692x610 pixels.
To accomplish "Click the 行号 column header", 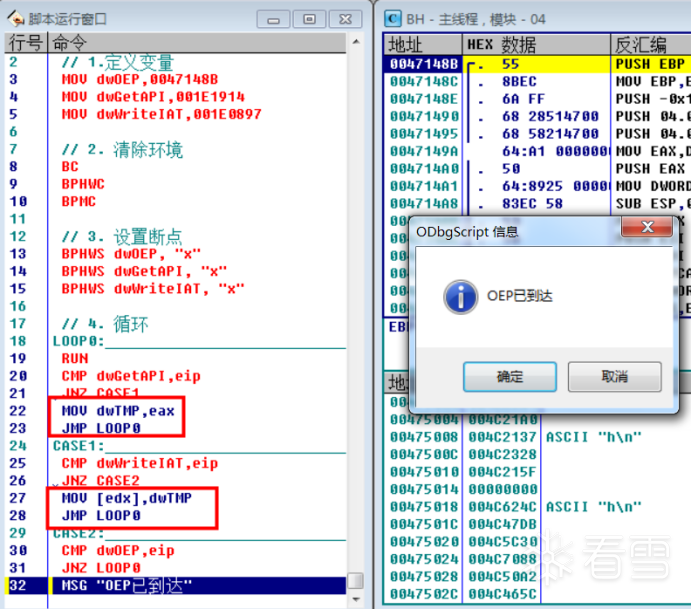I will click(26, 43).
